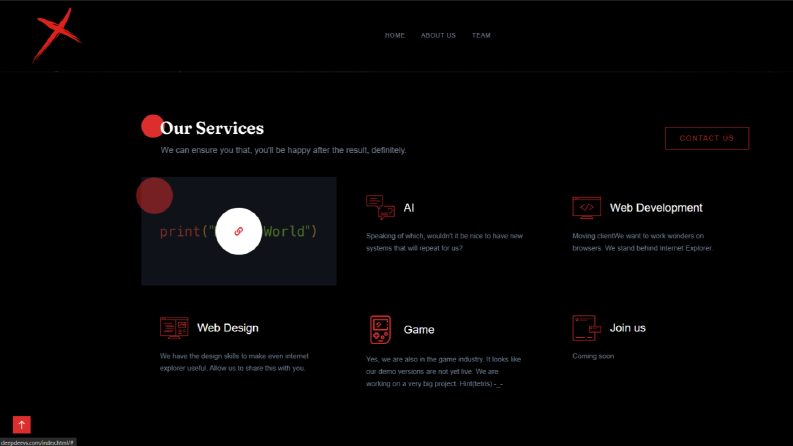Image resolution: width=793 pixels, height=446 pixels.
Task: Open the TEAM nav item
Action: [x=481, y=35]
